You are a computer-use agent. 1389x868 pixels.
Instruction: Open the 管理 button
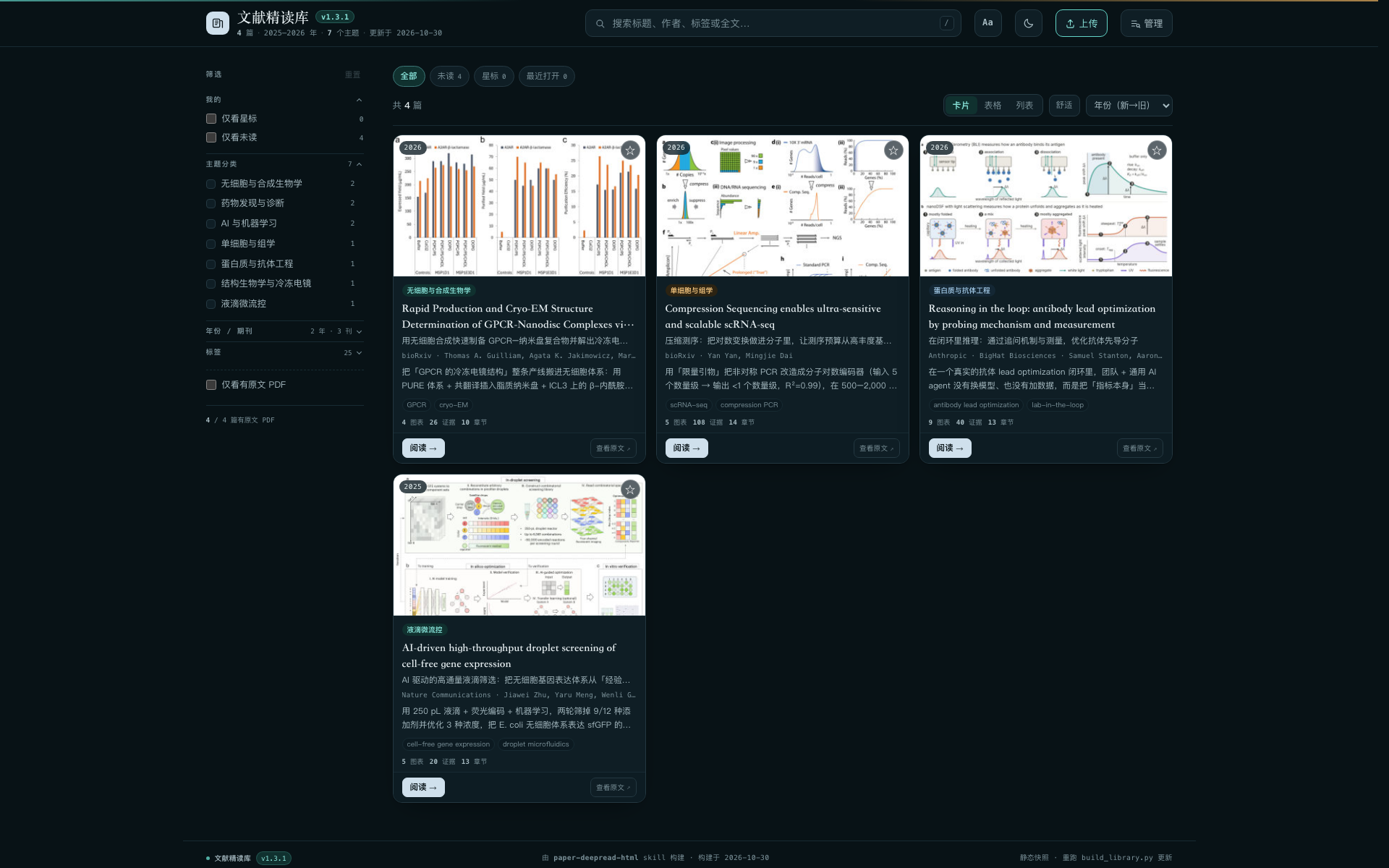tap(1146, 23)
